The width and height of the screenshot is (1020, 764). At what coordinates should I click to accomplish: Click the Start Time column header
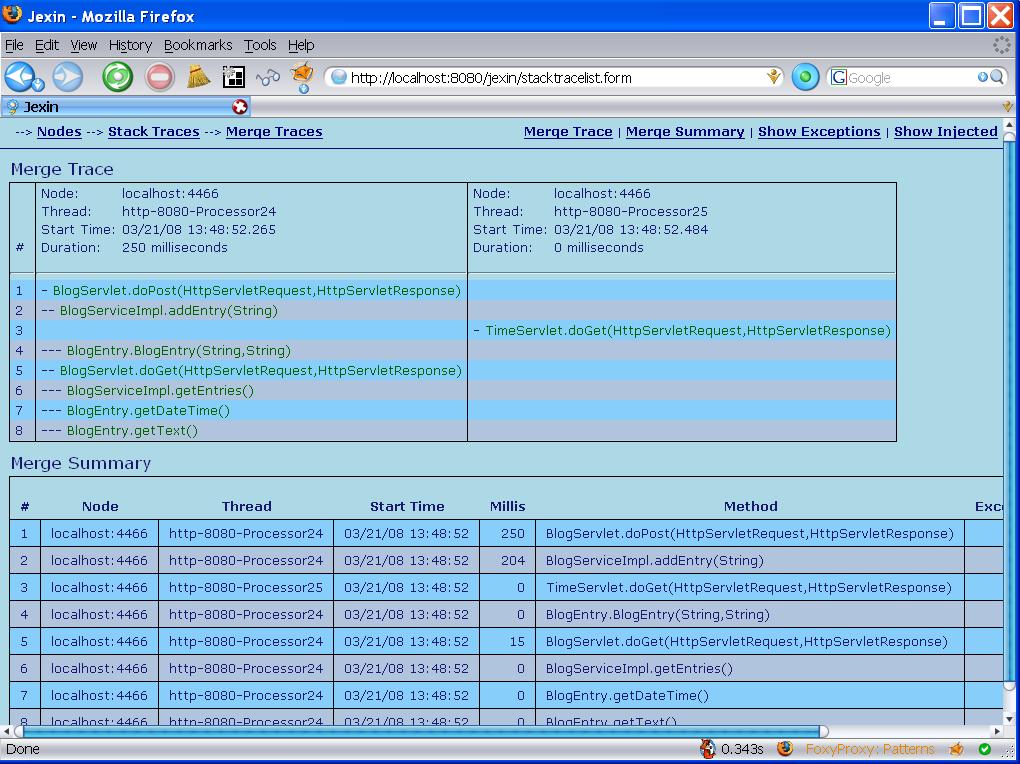pos(407,506)
